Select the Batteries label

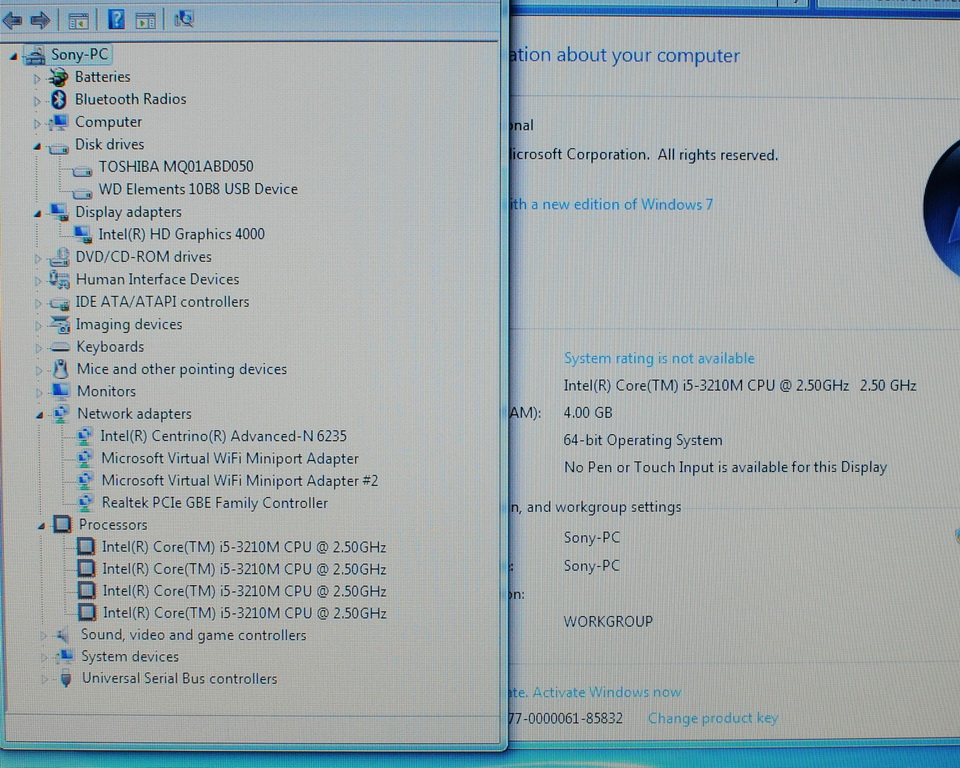pyautogui.click(x=102, y=77)
